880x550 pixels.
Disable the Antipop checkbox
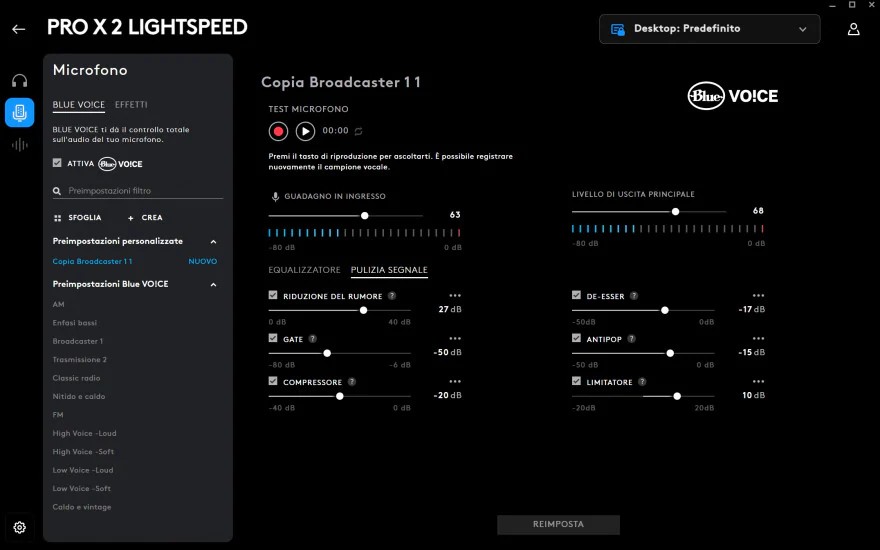click(x=576, y=338)
